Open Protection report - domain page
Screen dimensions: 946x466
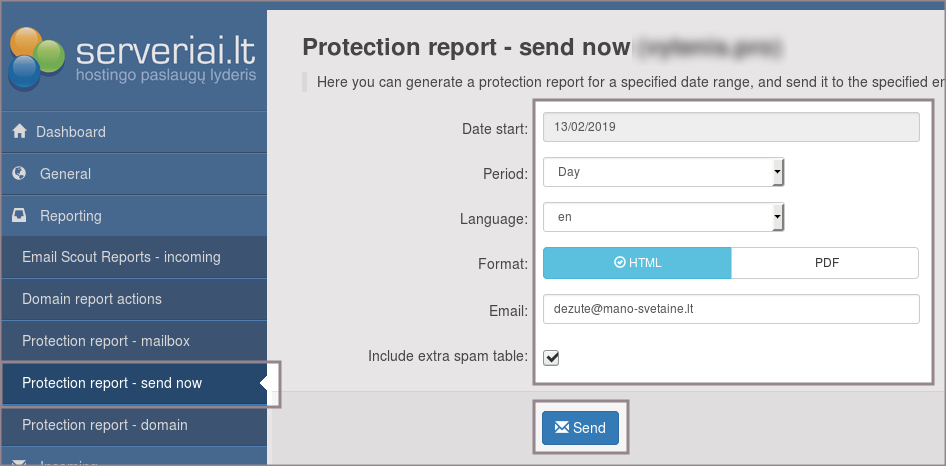[105, 425]
